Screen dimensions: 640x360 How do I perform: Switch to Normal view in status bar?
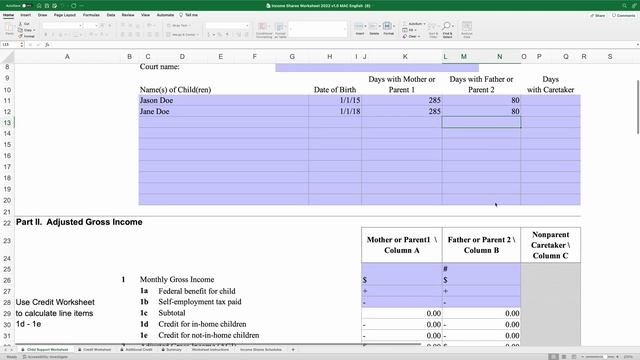pyautogui.click(x=553, y=357)
